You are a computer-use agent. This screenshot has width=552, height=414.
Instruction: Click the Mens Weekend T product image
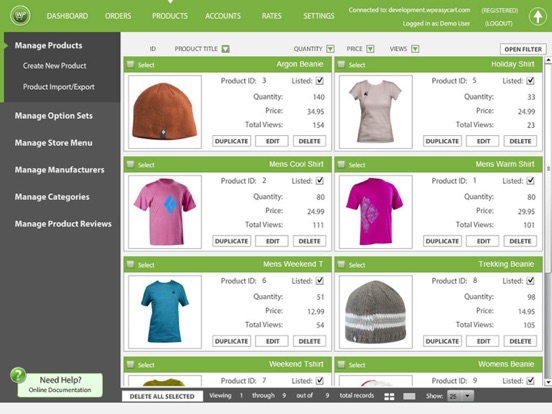(165, 312)
